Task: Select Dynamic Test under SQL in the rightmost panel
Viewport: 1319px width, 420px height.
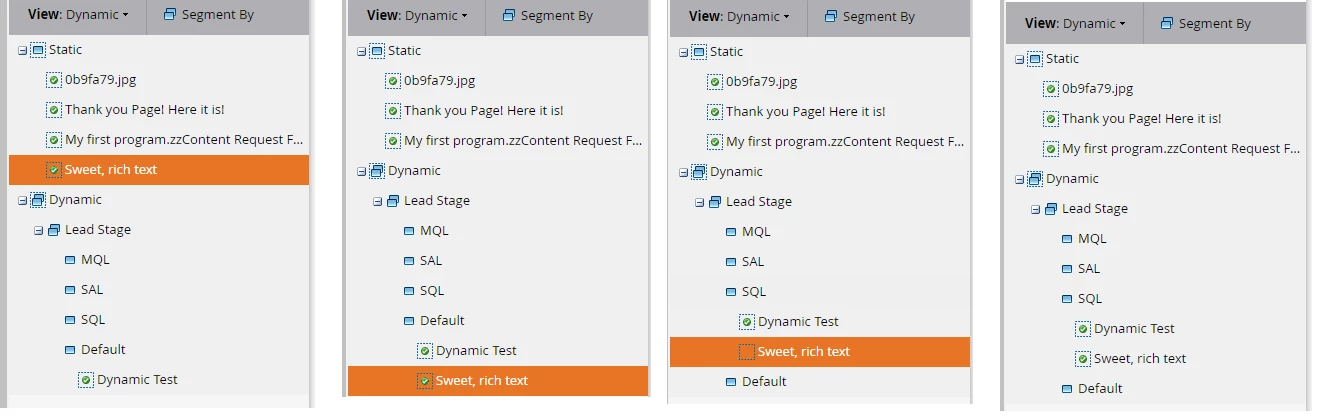Action: click(x=1134, y=329)
